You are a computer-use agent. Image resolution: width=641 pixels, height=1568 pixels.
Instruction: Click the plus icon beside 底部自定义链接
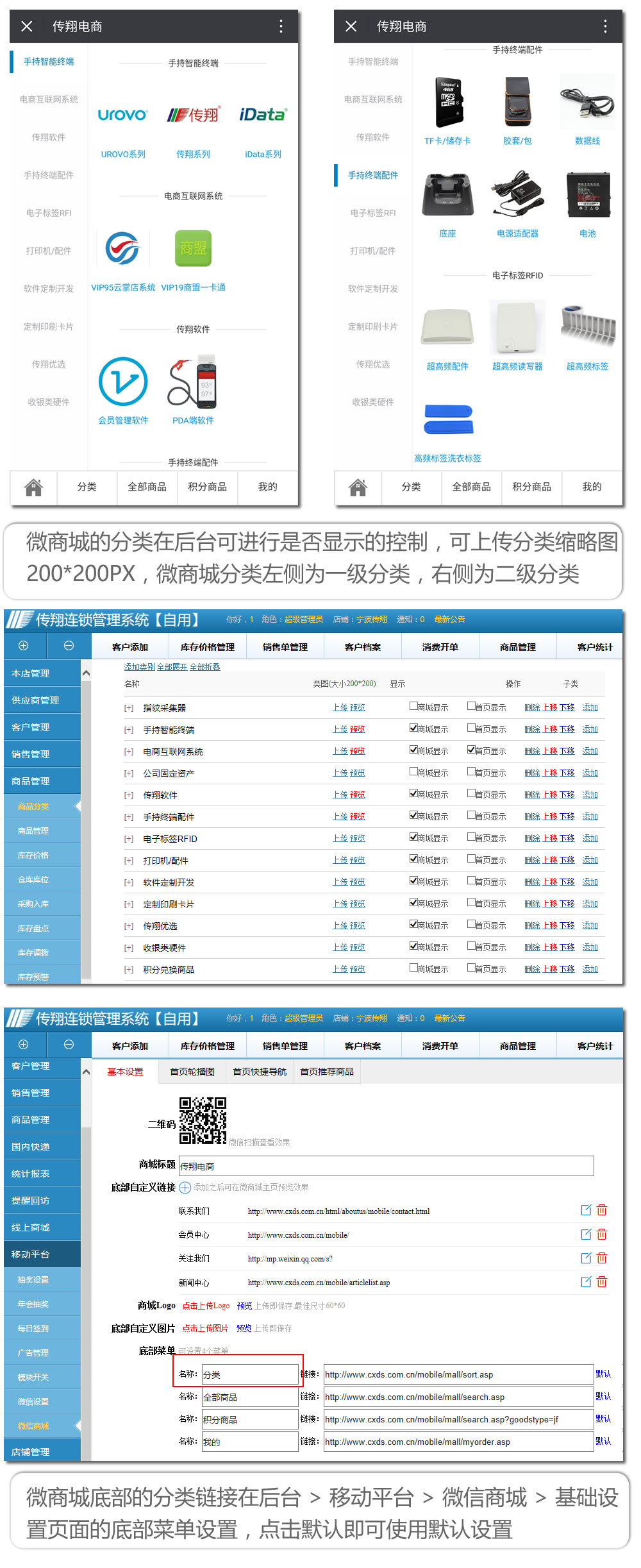(x=185, y=1188)
